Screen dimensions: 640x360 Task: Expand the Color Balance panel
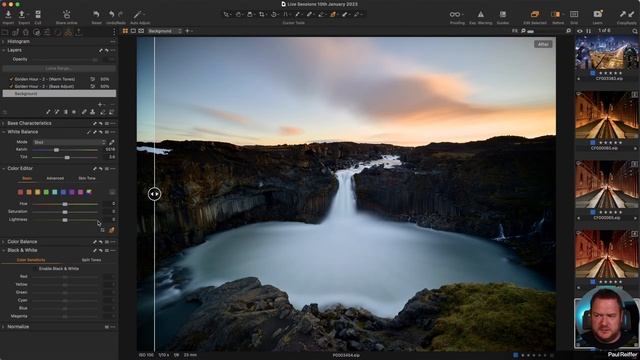[x=4, y=242]
